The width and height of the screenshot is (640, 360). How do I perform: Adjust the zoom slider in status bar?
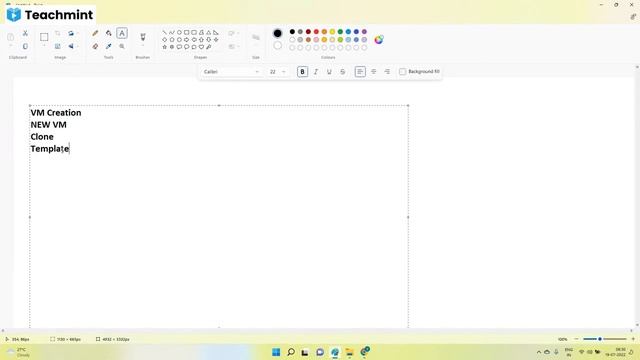[x=604, y=339]
